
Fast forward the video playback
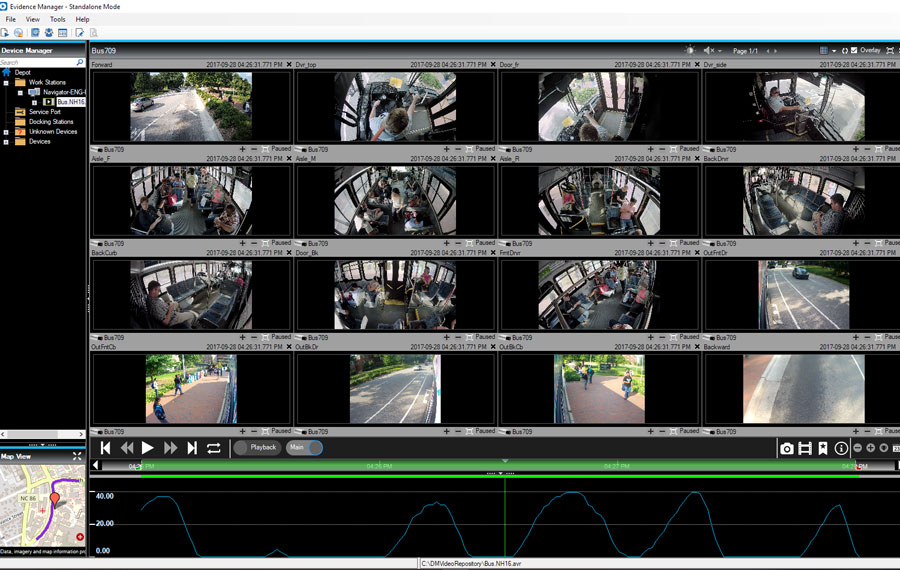click(x=170, y=448)
